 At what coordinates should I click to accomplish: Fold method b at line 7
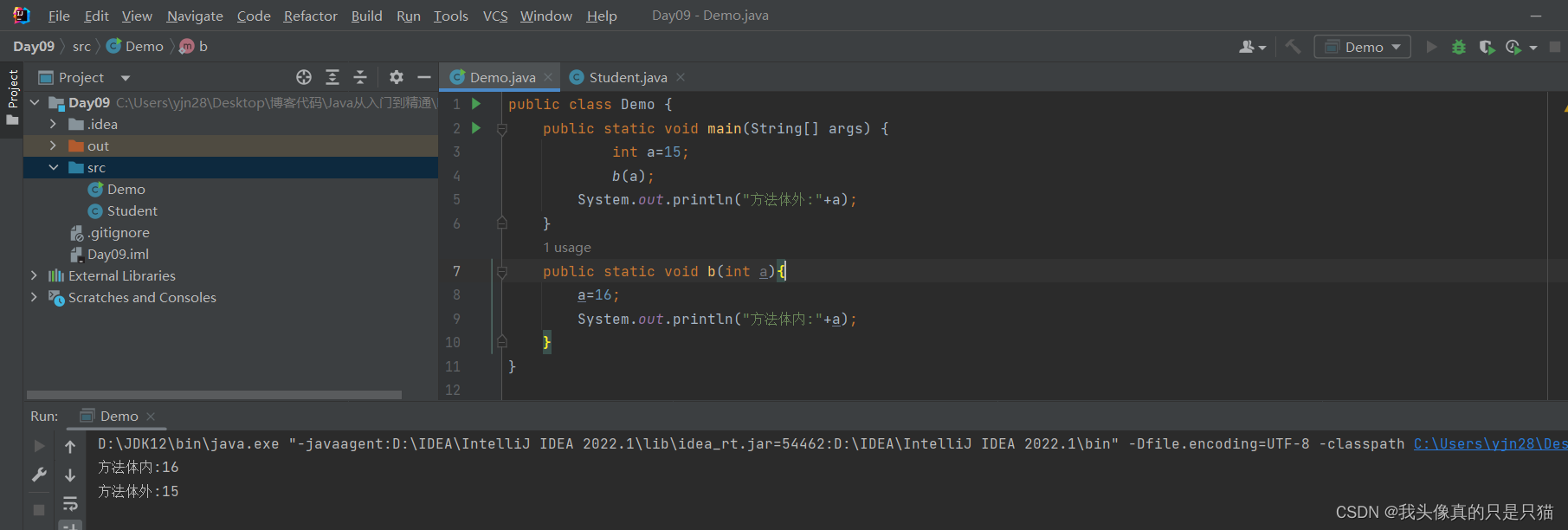pyautogui.click(x=502, y=271)
